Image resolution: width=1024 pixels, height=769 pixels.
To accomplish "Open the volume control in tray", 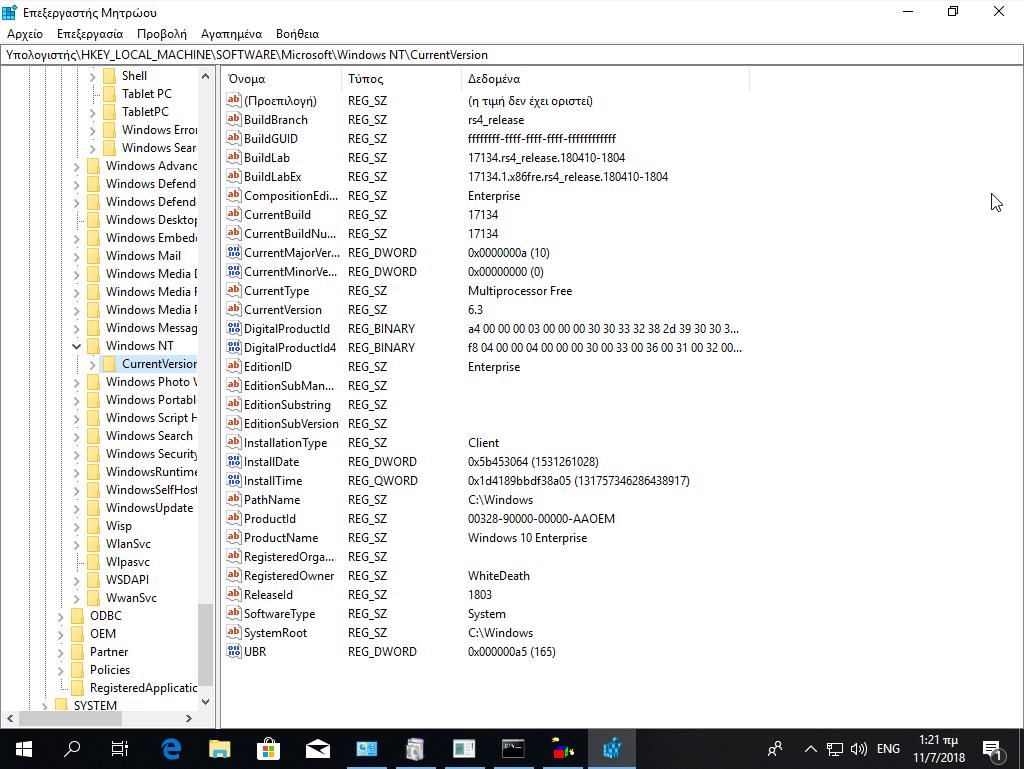I will point(859,749).
